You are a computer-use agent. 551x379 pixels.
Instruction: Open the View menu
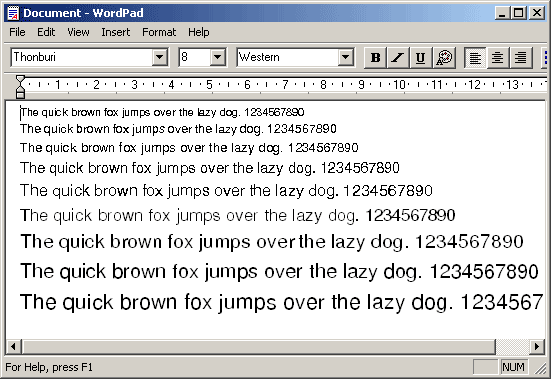tap(78, 32)
